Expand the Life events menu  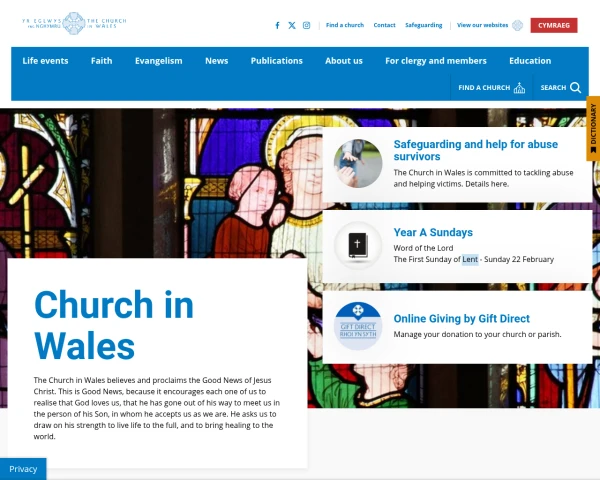(x=45, y=60)
